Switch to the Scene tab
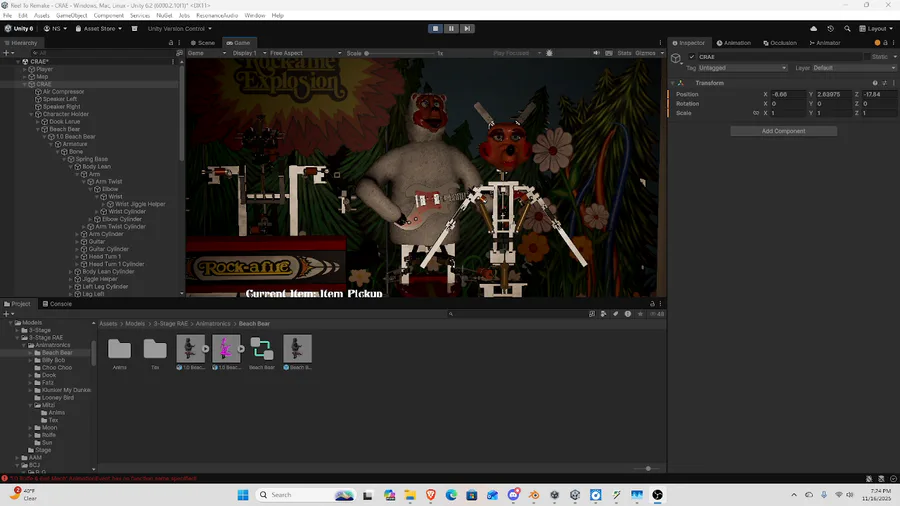 (203, 43)
